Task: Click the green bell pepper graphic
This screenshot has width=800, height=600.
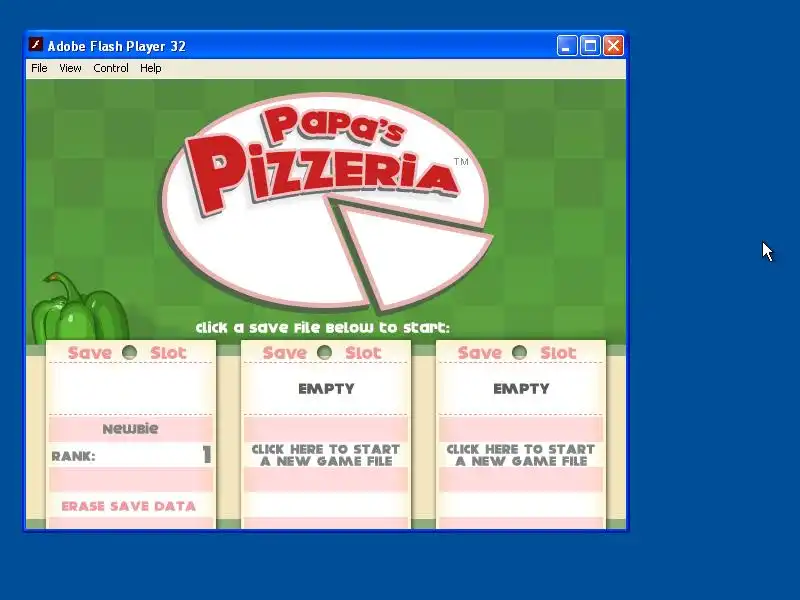Action: coord(79,308)
